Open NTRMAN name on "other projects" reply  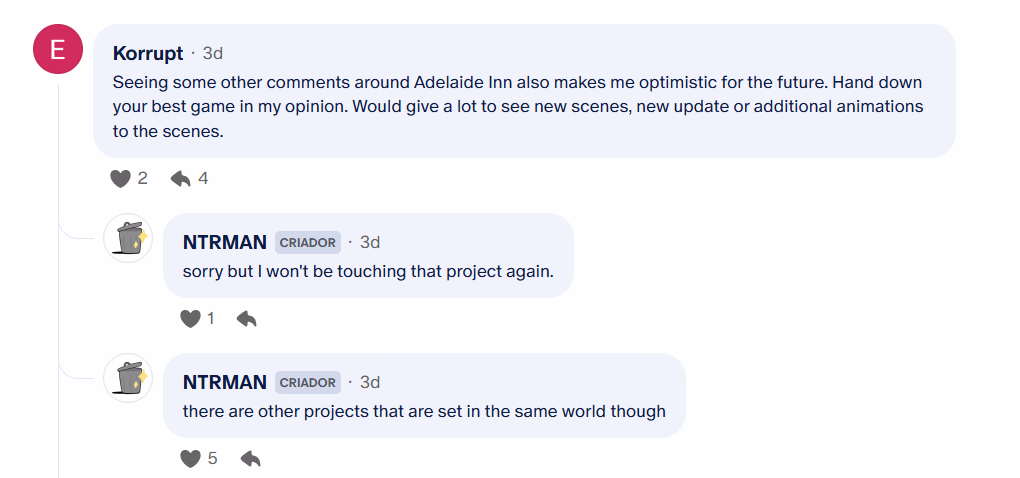click(x=224, y=382)
